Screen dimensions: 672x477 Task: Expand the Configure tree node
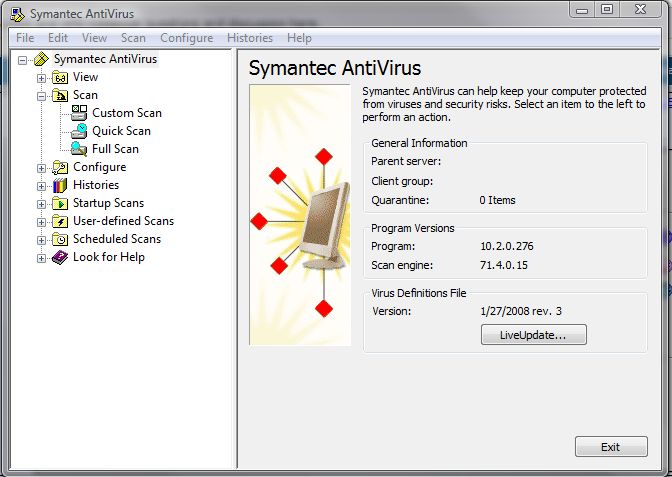click(41, 168)
